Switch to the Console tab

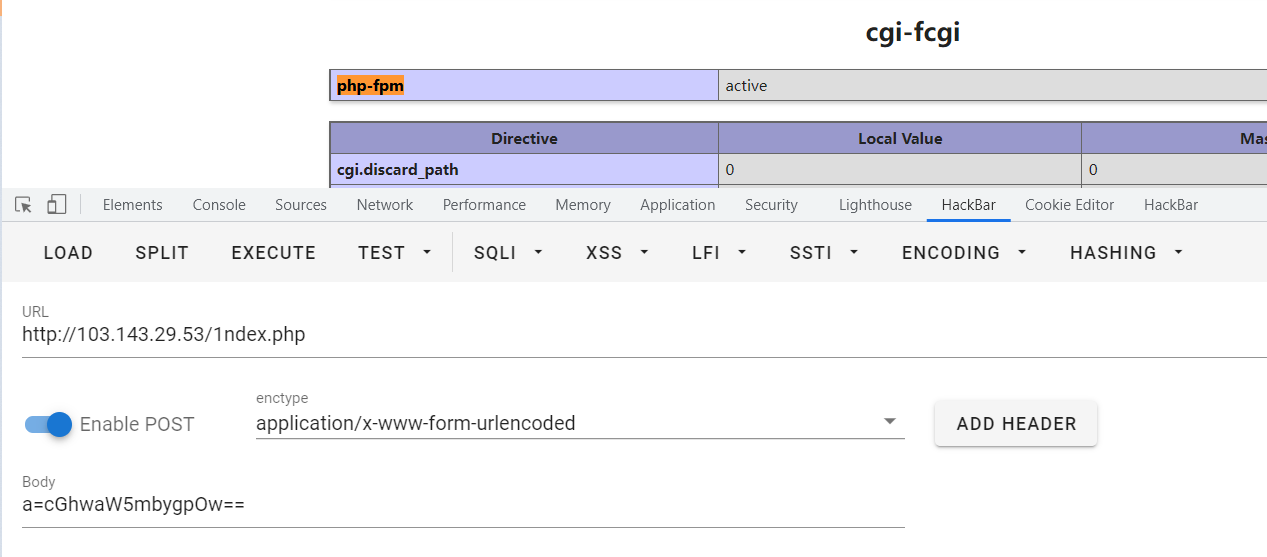click(219, 205)
